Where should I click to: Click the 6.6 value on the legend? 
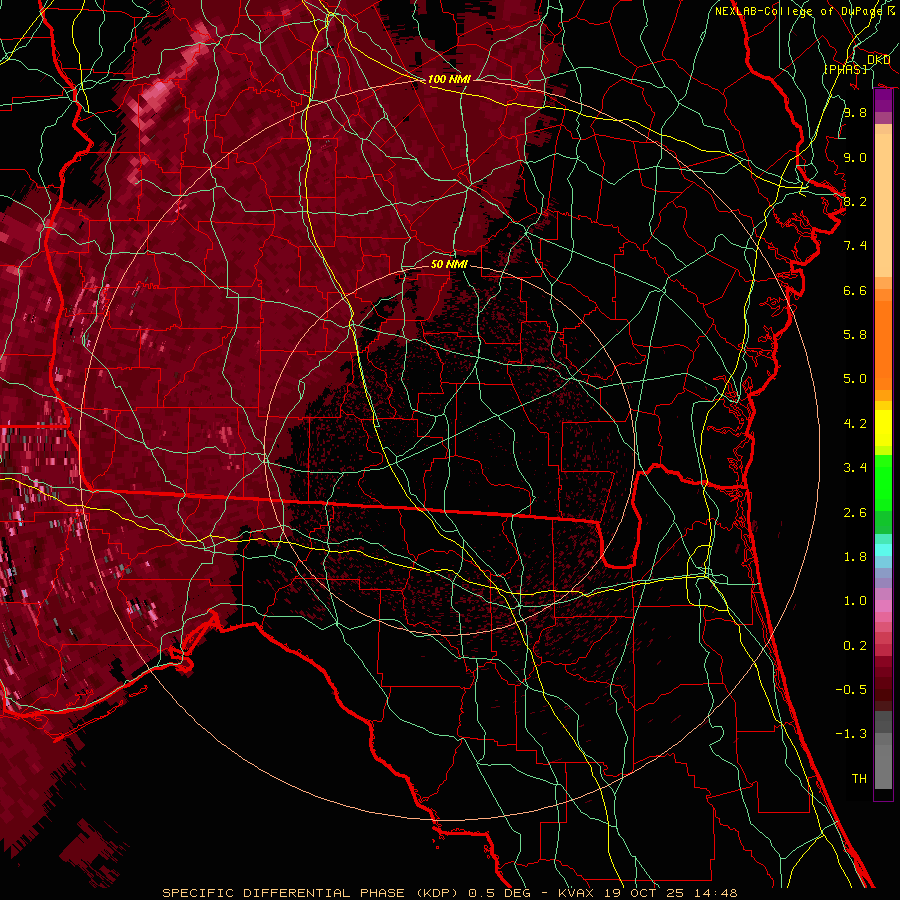pyautogui.click(x=854, y=290)
